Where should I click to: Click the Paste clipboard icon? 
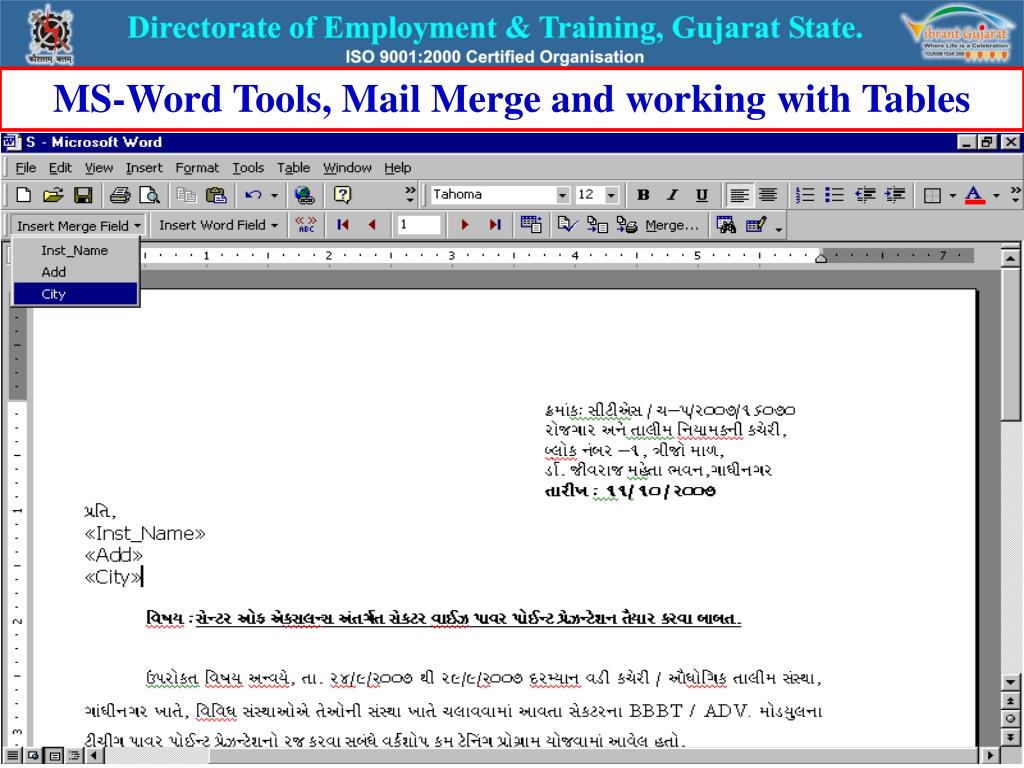click(x=216, y=195)
